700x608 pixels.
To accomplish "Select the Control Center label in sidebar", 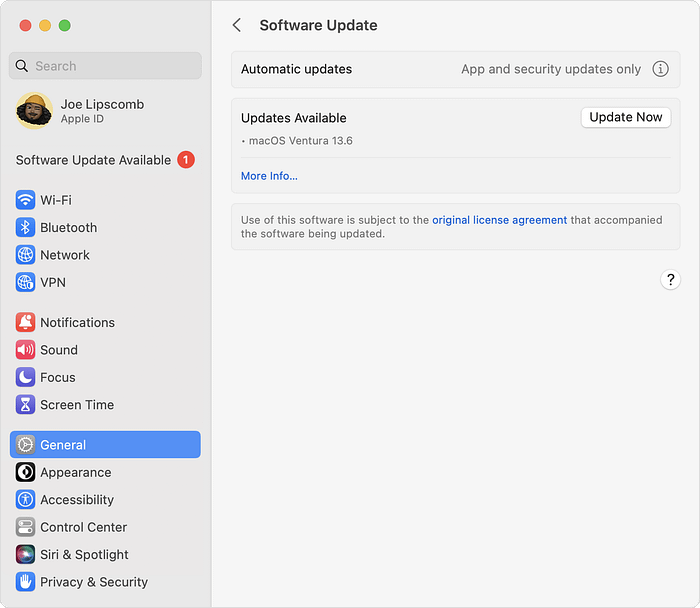I will tap(83, 527).
